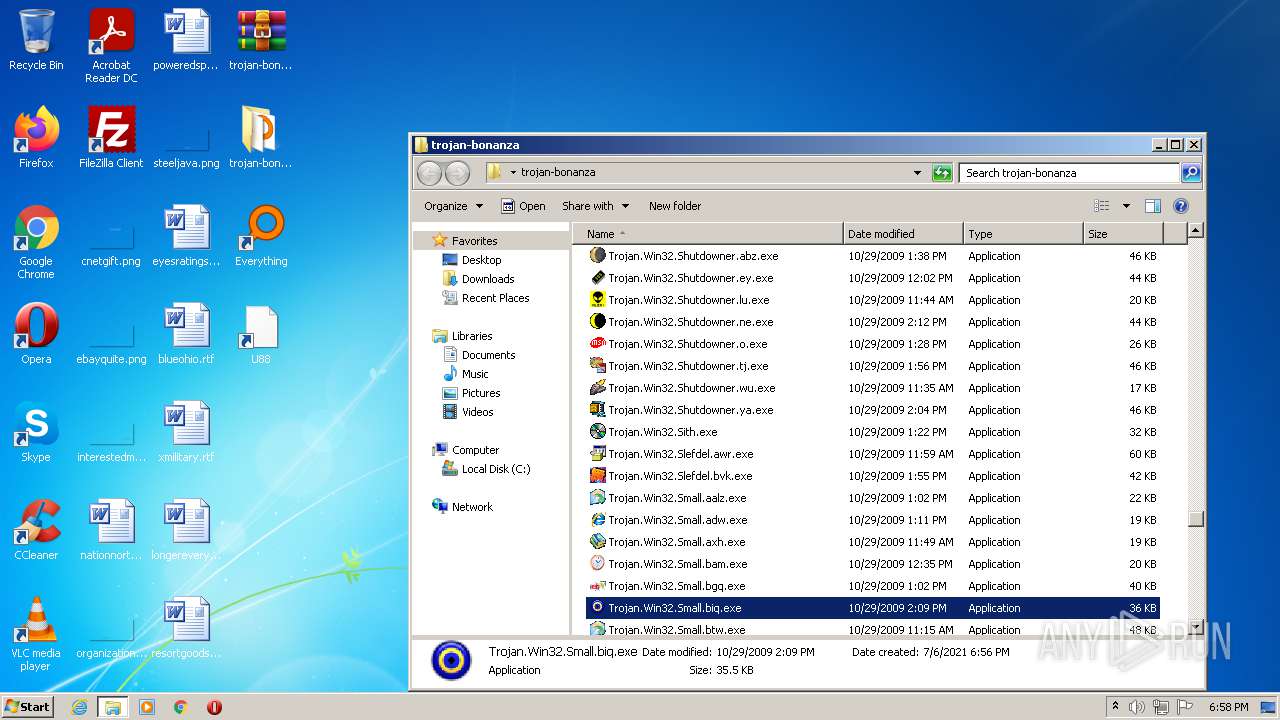Open FileZilla Client desktop shortcut
The image size is (1280, 720).
coord(111,138)
